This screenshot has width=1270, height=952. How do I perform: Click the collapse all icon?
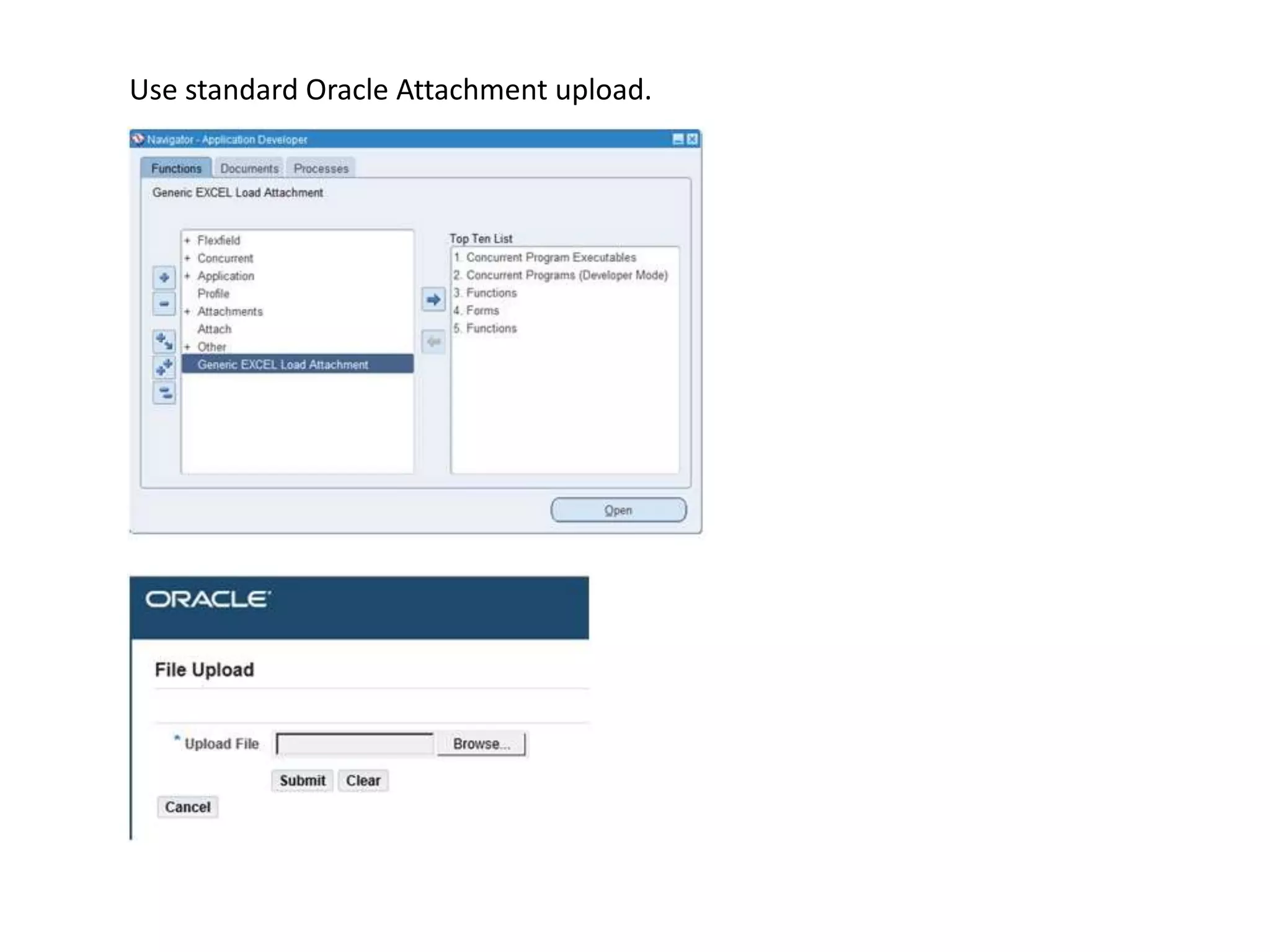[164, 392]
